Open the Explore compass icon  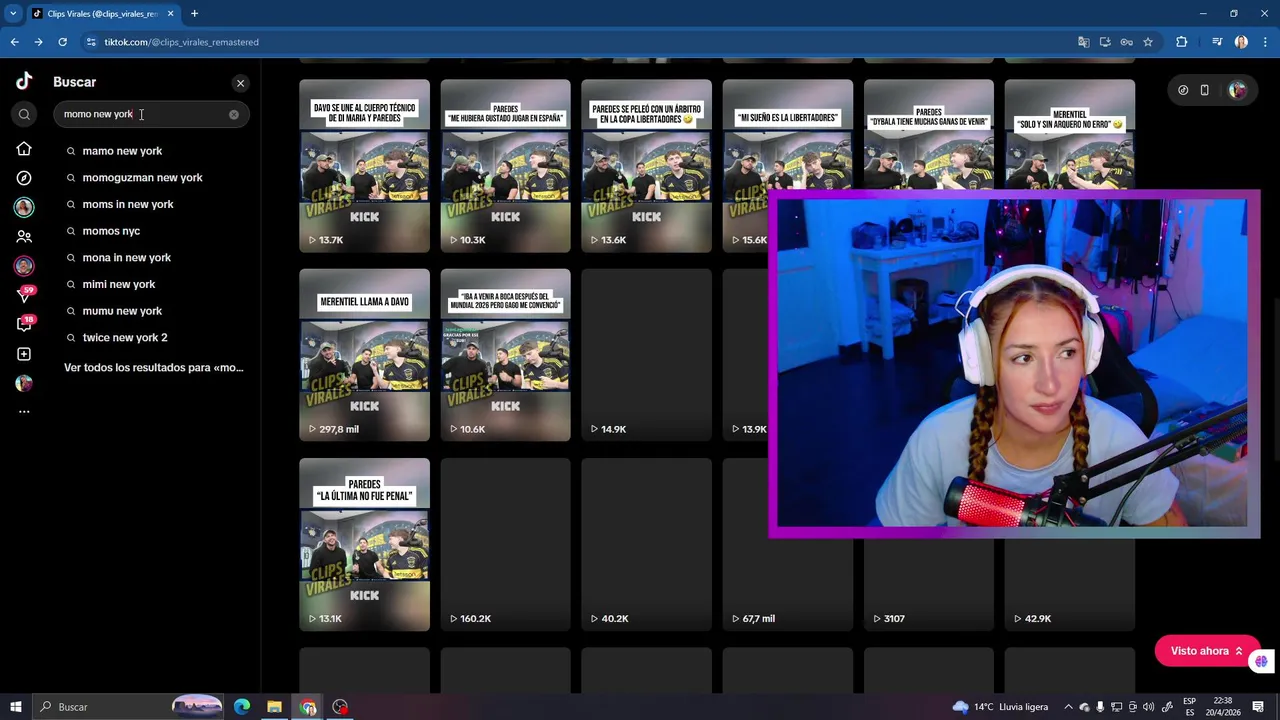click(x=24, y=178)
